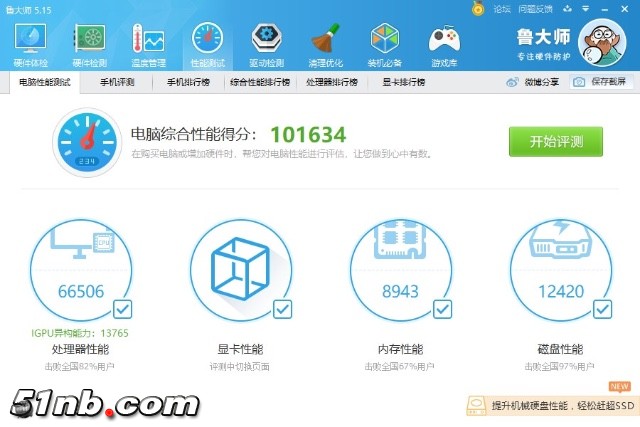Open 驱动检测 driver detection
The width and height of the screenshot is (640, 427).
click(x=267, y=45)
